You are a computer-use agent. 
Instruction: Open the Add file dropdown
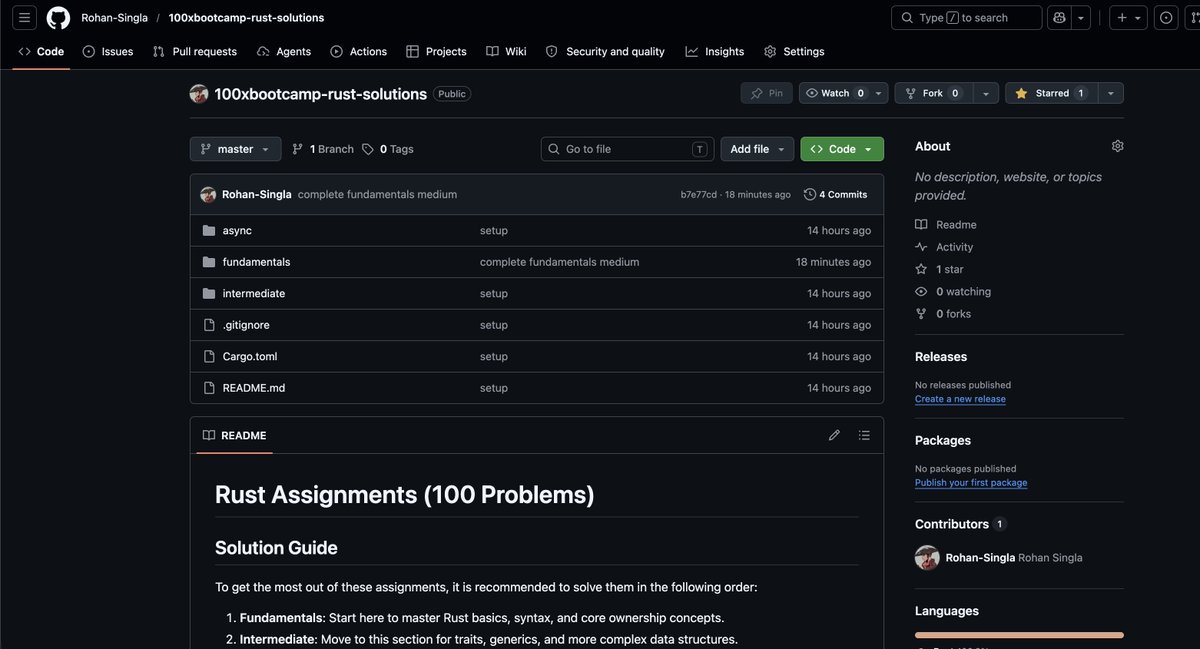(x=756, y=149)
